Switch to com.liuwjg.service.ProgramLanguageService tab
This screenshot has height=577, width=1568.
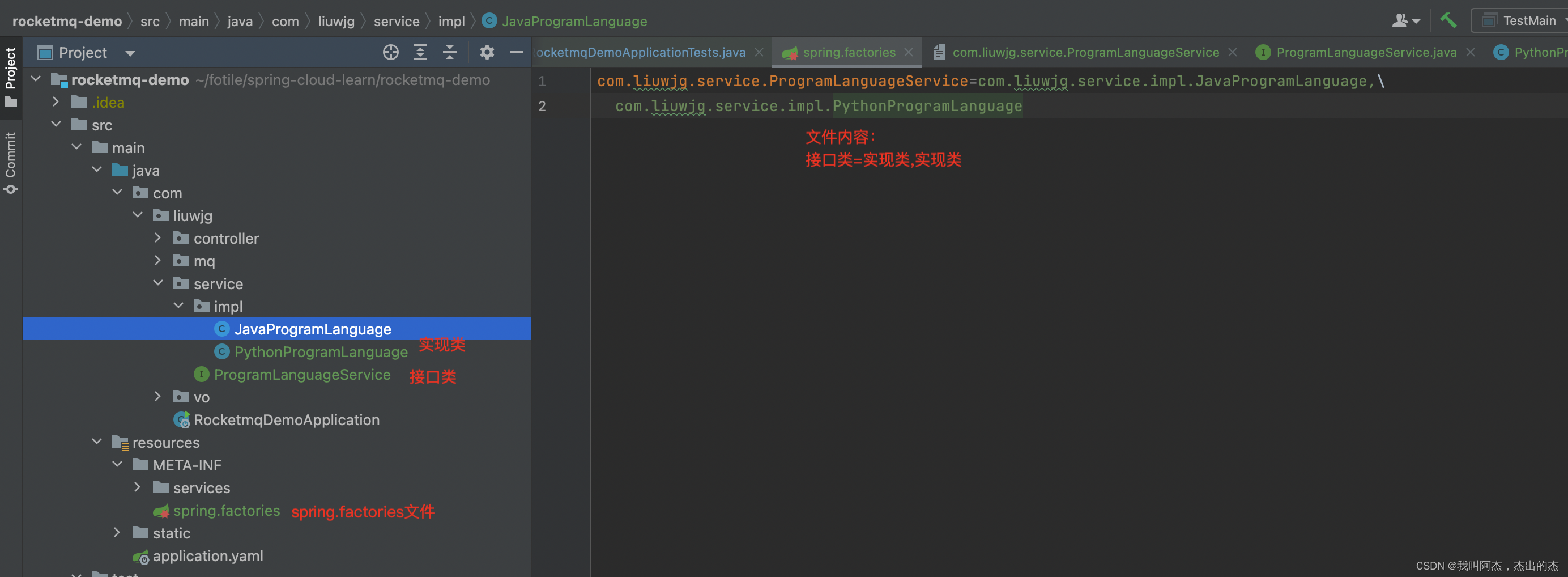tap(1085, 52)
